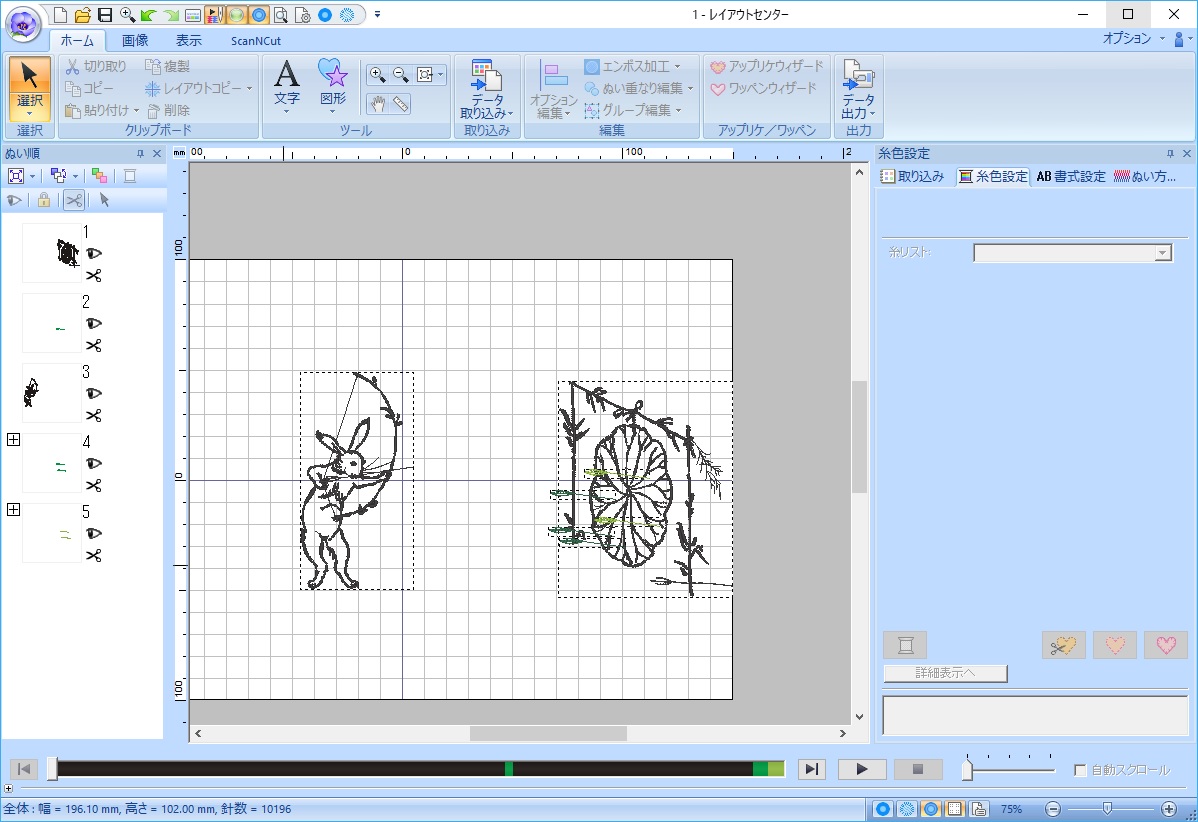Click the scissors trim icon for item 3
The width and height of the screenshot is (1198, 822).
(94, 416)
